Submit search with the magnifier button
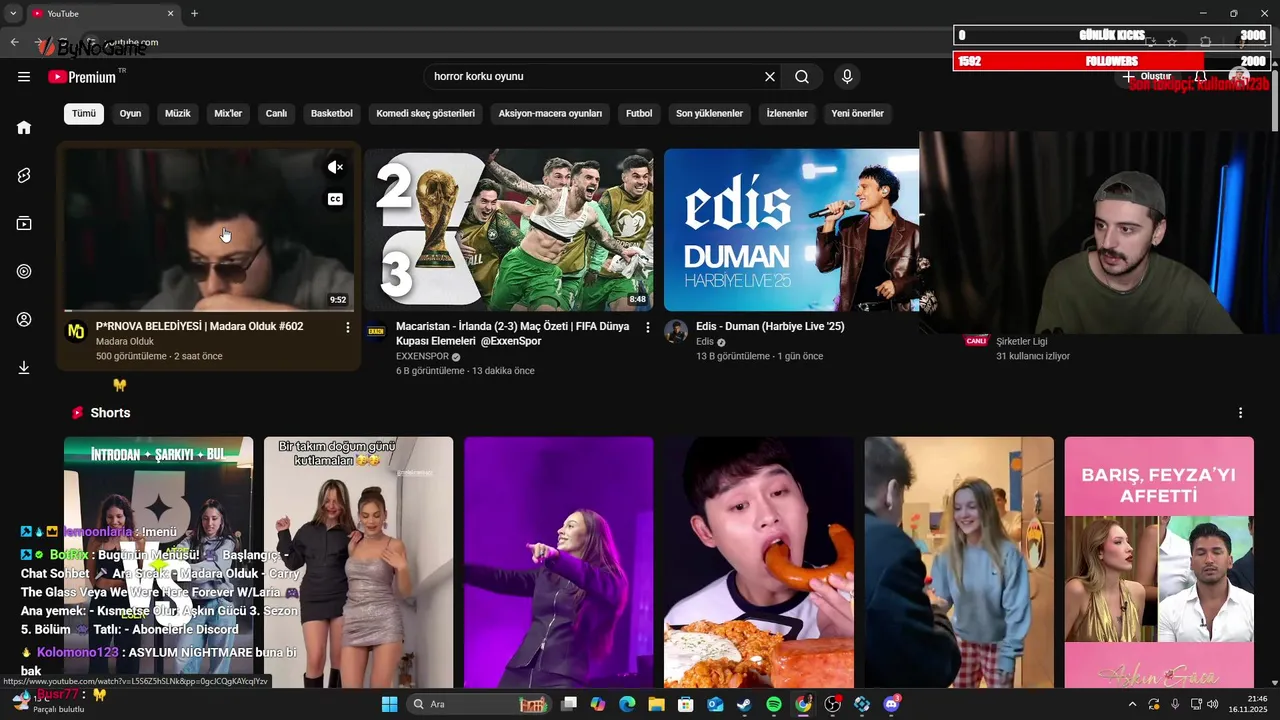This screenshot has width=1280, height=720. tap(802, 77)
